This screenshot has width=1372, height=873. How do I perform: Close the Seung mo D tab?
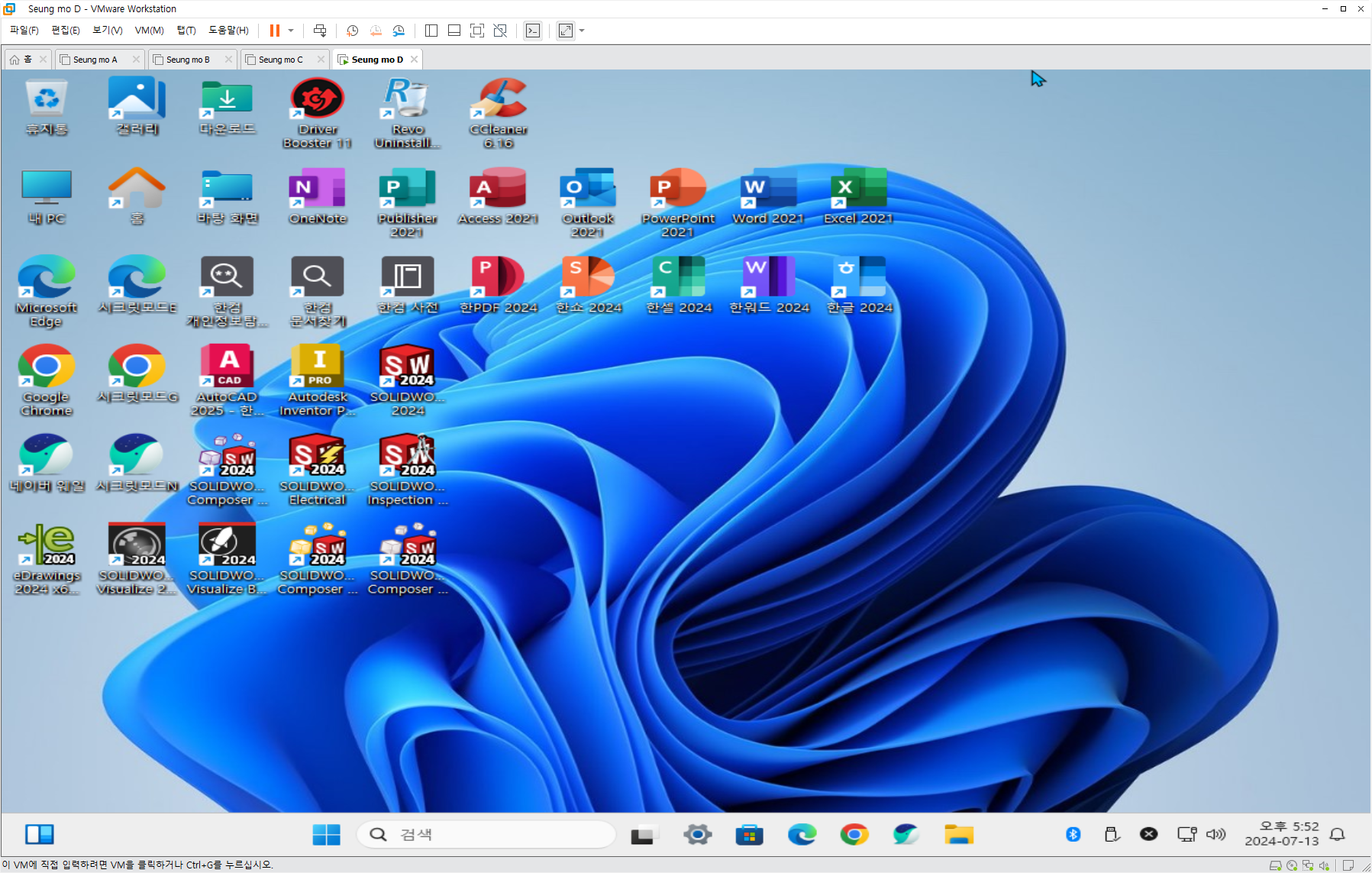click(x=414, y=60)
